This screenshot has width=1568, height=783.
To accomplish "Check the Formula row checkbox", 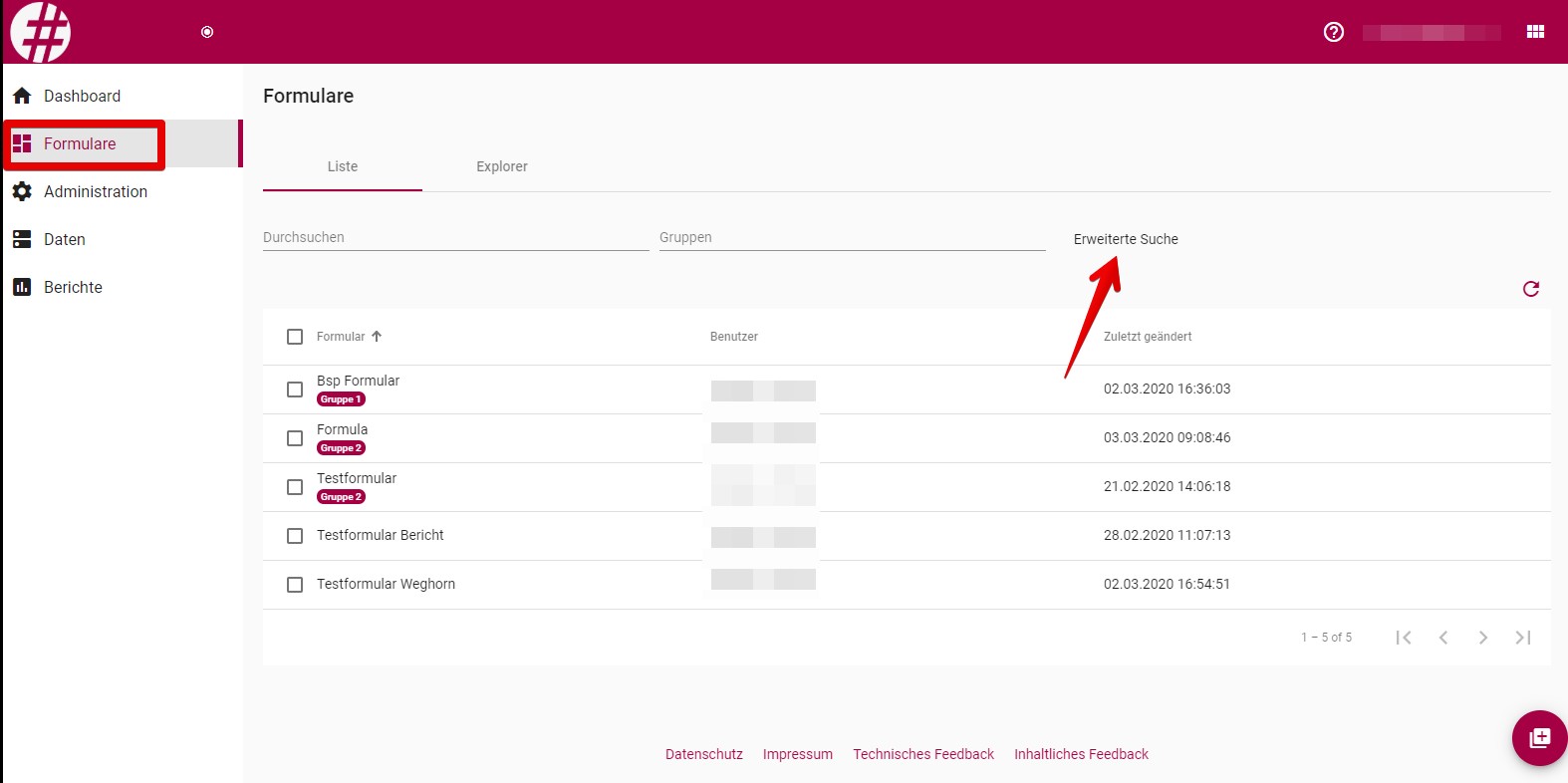I will (295, 438).
